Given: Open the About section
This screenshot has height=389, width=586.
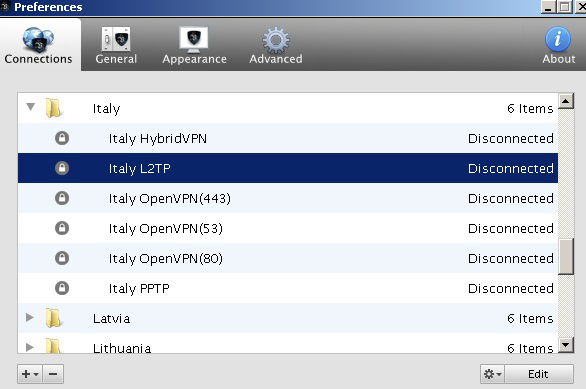Looking at the screenshot, I should [558, 46].
